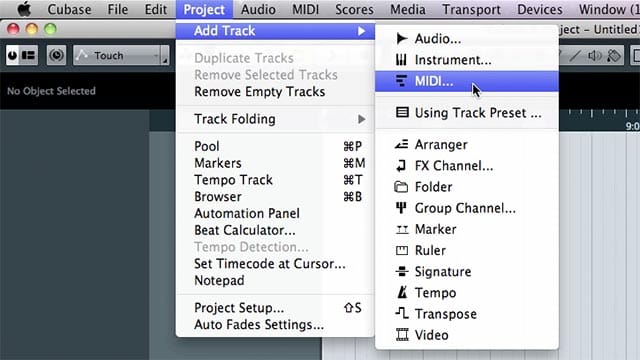This screenshot has height=360, width=640.
Task: Click Remove Empty Tracks
Action: coord(260,92)
